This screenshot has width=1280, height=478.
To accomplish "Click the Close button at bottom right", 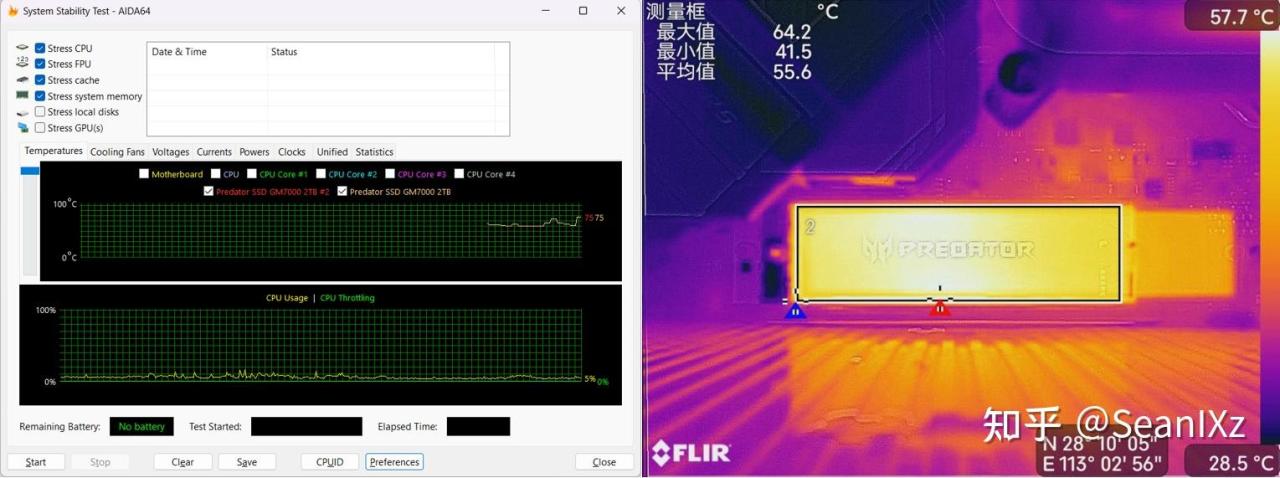I will (604, 462).
